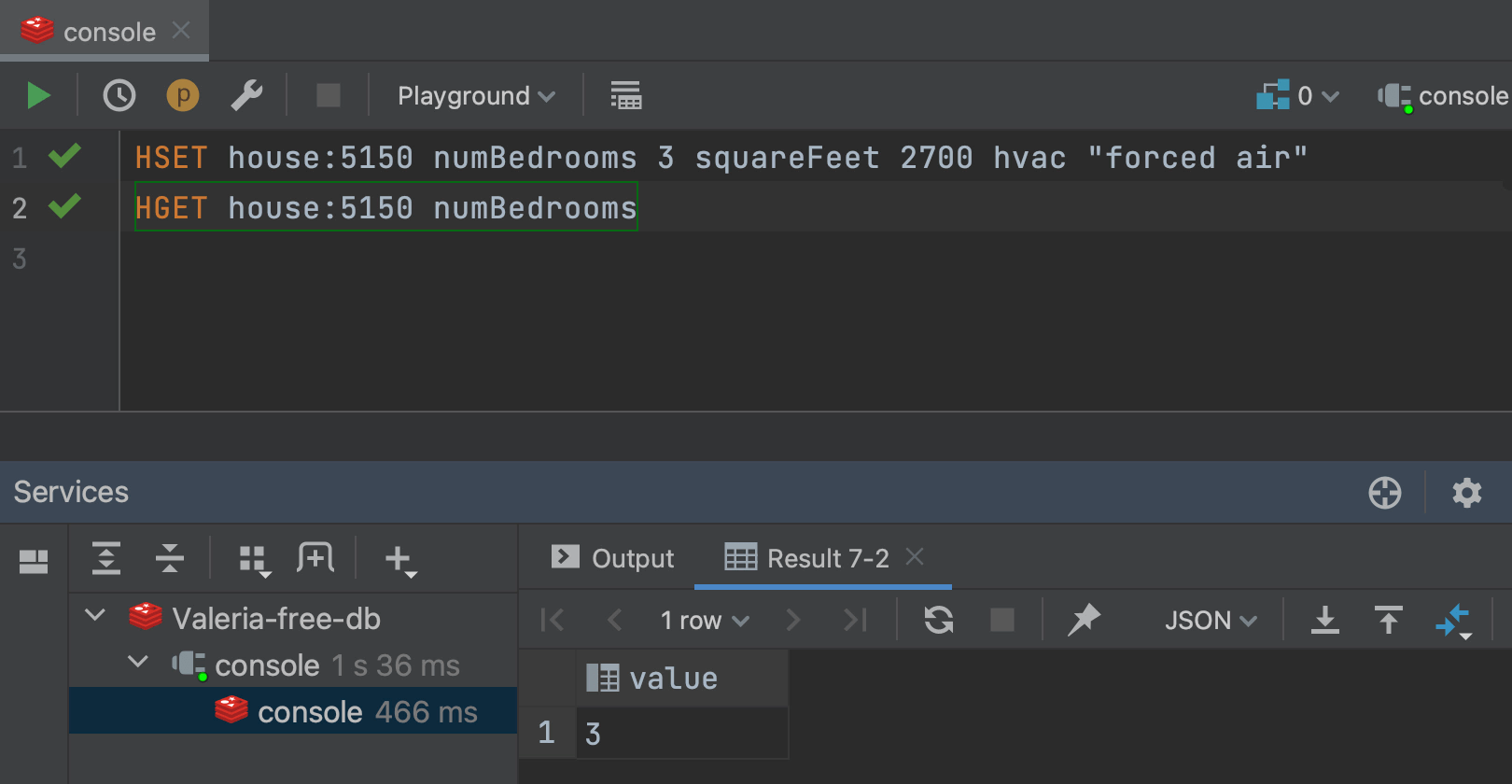Run the query with the green Execute button
1512x784 pixels.
tap(37, 95)
